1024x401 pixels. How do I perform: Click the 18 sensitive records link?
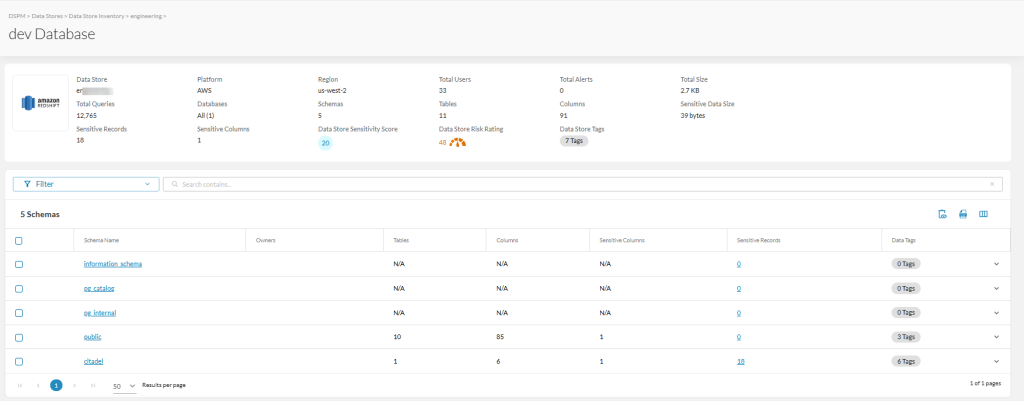[741, 361]
